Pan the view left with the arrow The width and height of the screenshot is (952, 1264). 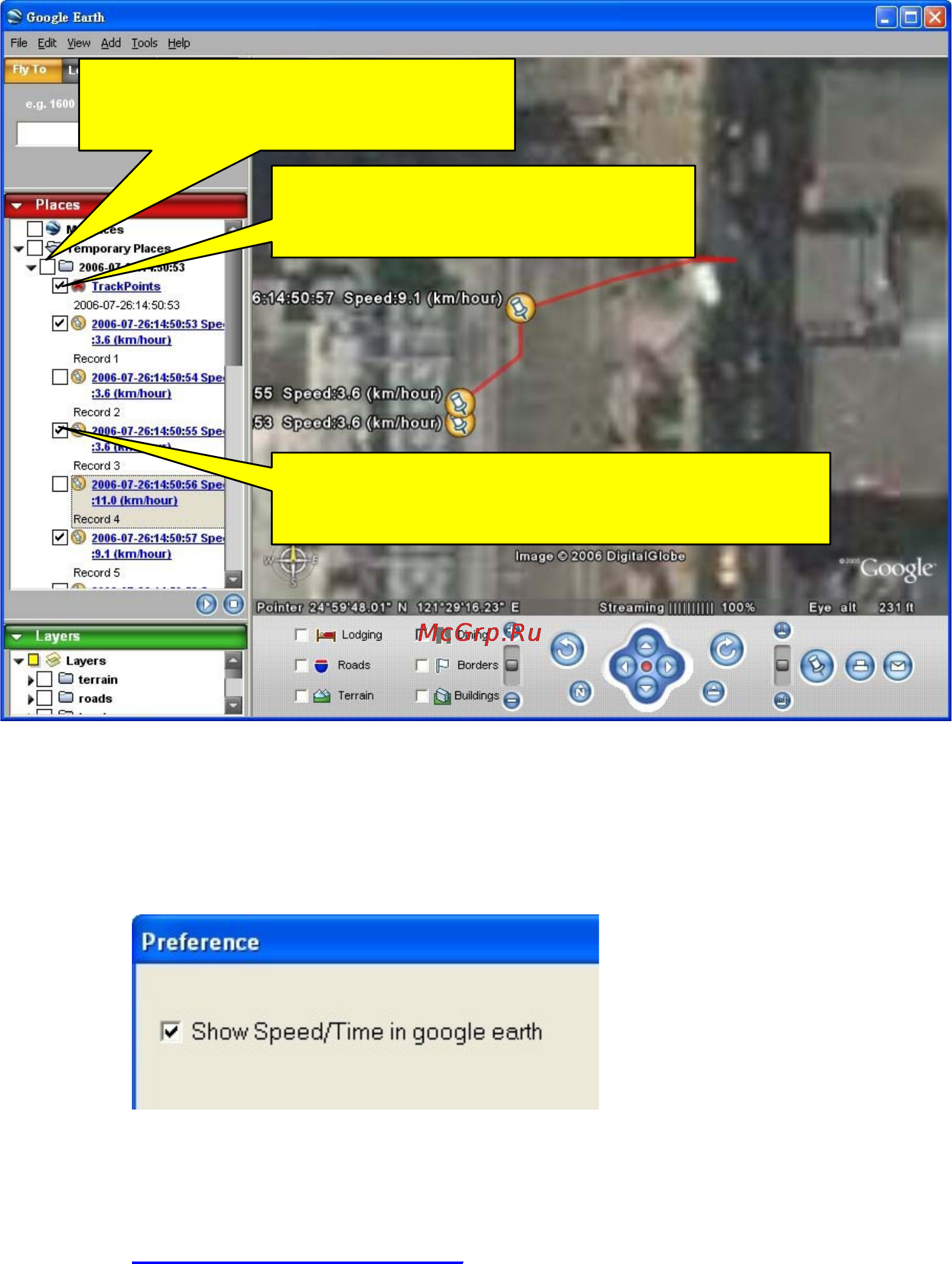point(625,667)
